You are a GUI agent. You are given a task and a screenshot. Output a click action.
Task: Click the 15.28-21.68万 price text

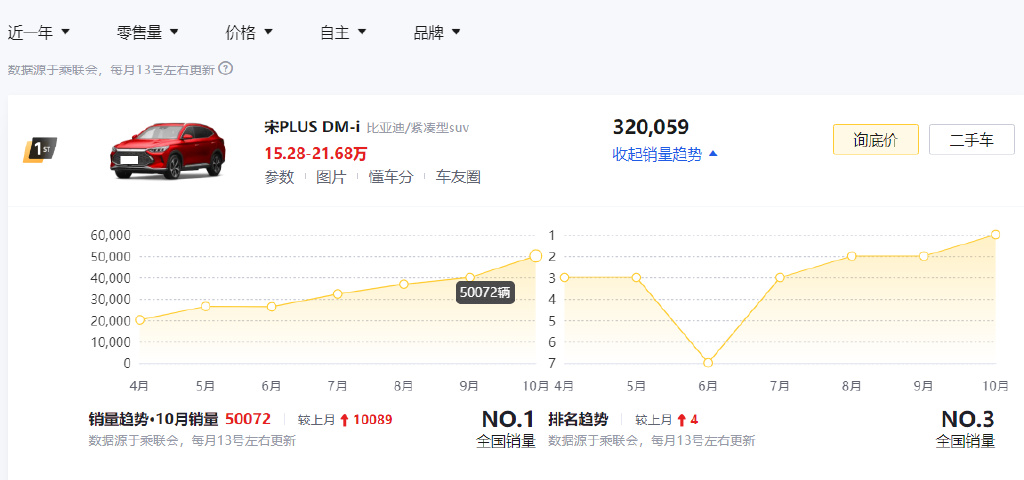[316, 153]
